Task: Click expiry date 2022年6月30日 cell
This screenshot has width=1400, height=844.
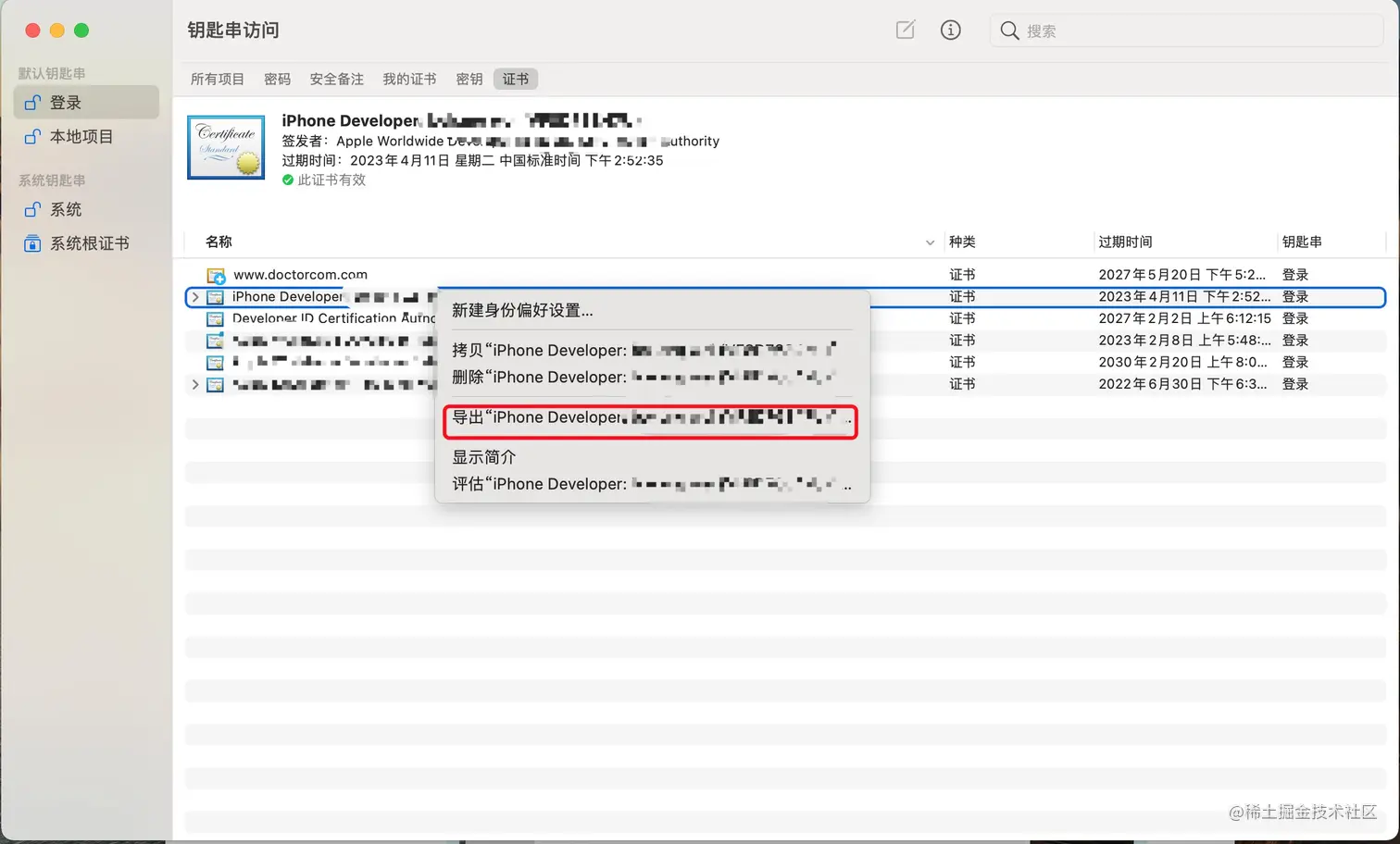Action: (1182, 384)
